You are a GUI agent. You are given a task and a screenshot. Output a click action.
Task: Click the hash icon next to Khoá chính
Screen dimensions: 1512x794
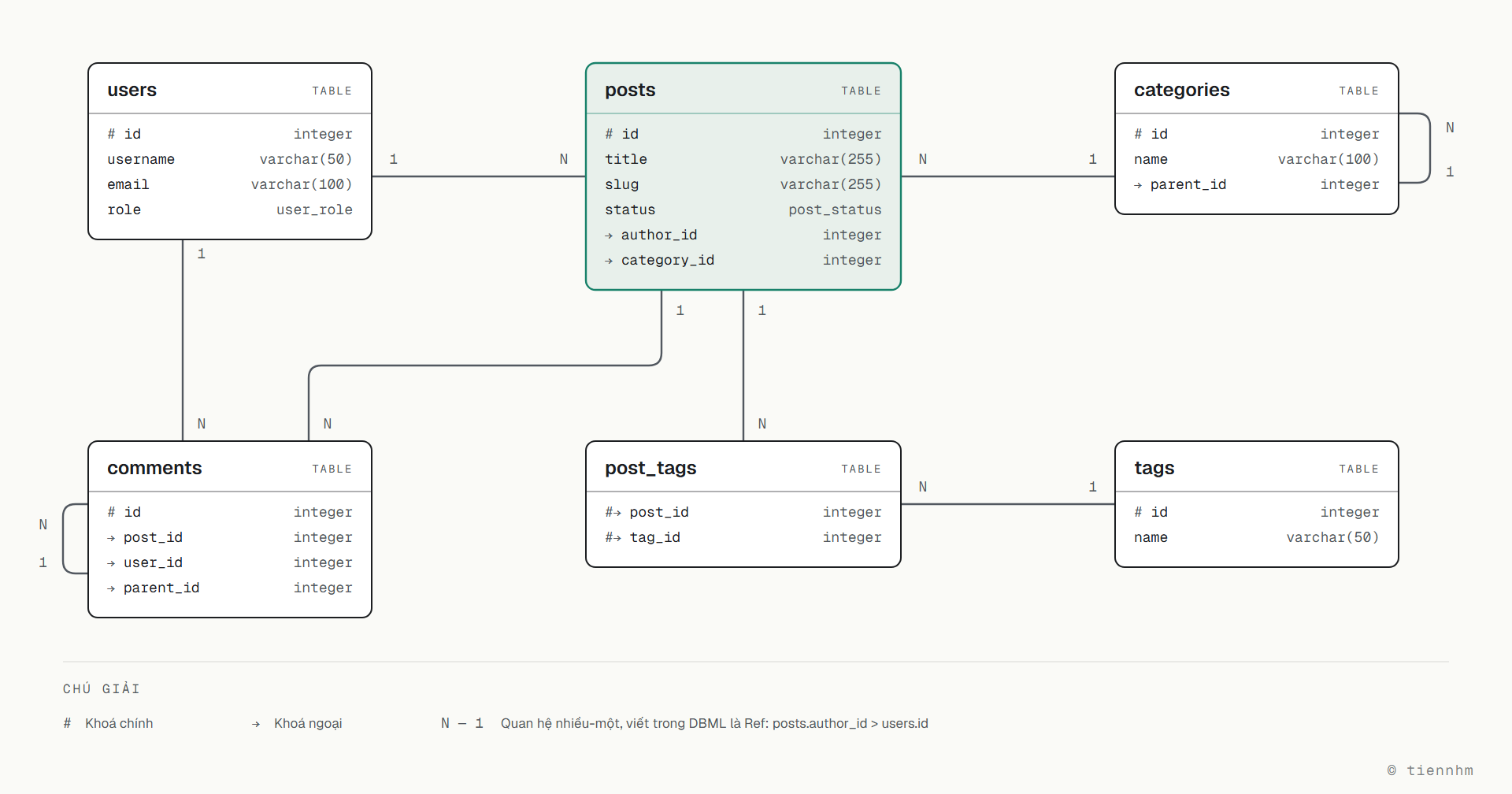pyautogui.click(x=67, y=723)
